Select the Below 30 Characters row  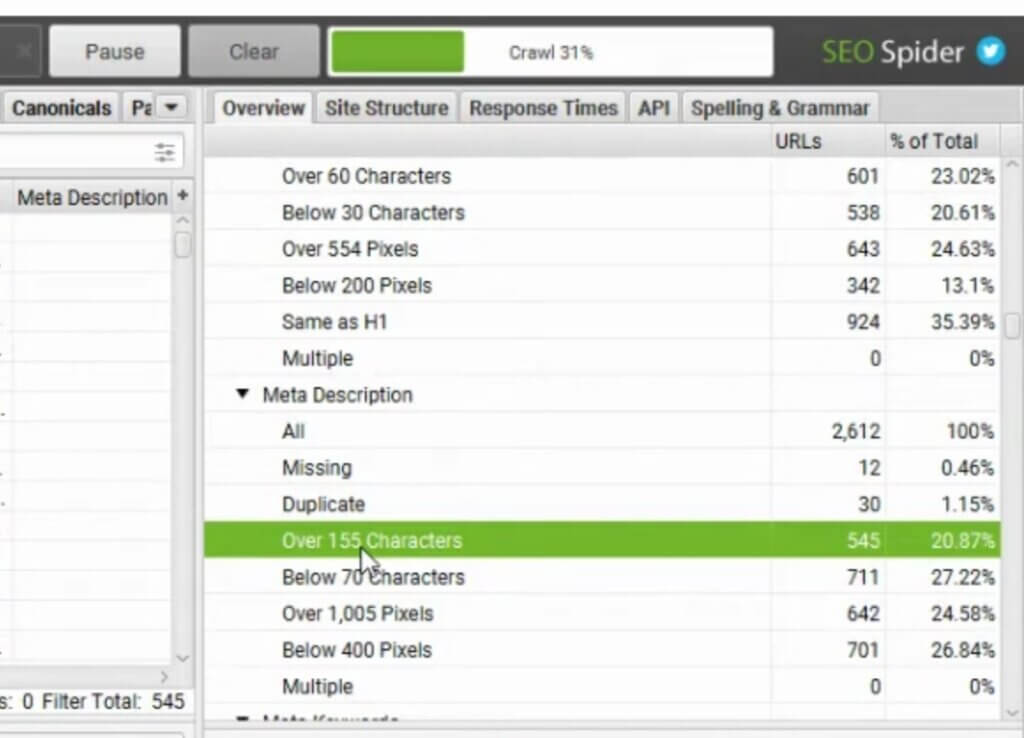602,212
